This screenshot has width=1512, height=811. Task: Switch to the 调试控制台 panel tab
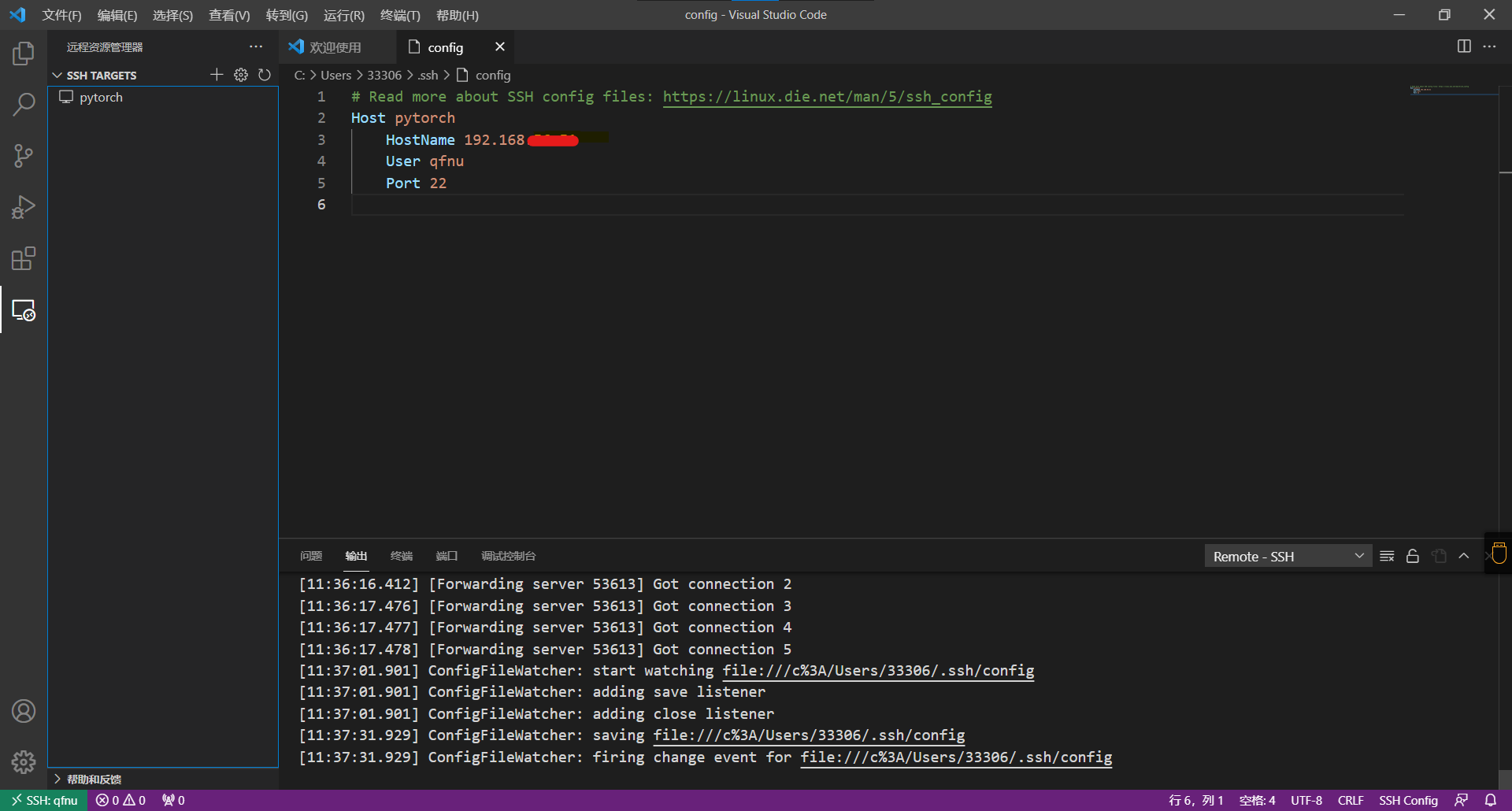click(x=509, y=556)
